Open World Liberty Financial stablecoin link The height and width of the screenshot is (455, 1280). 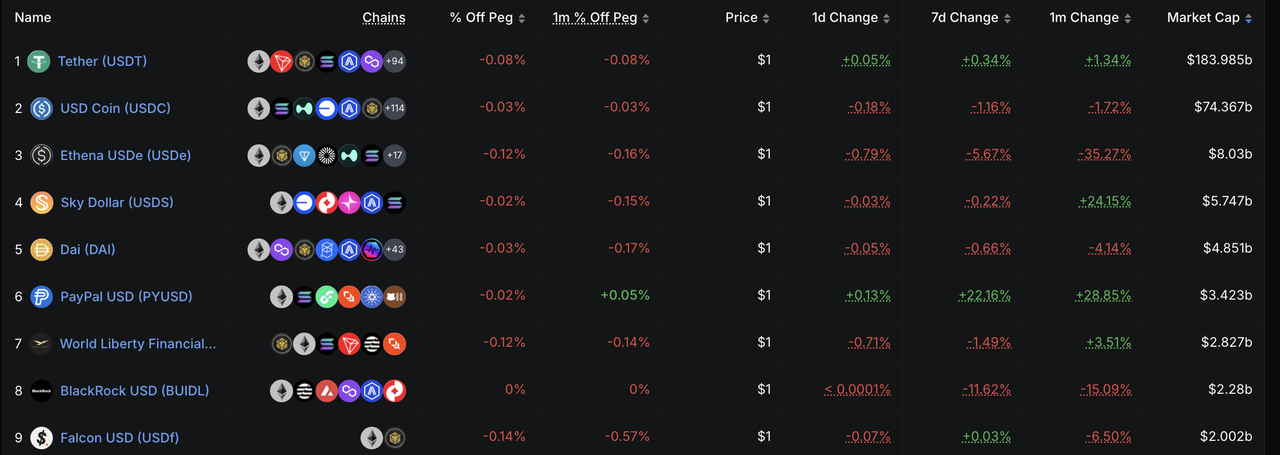(x=137, y=343)
